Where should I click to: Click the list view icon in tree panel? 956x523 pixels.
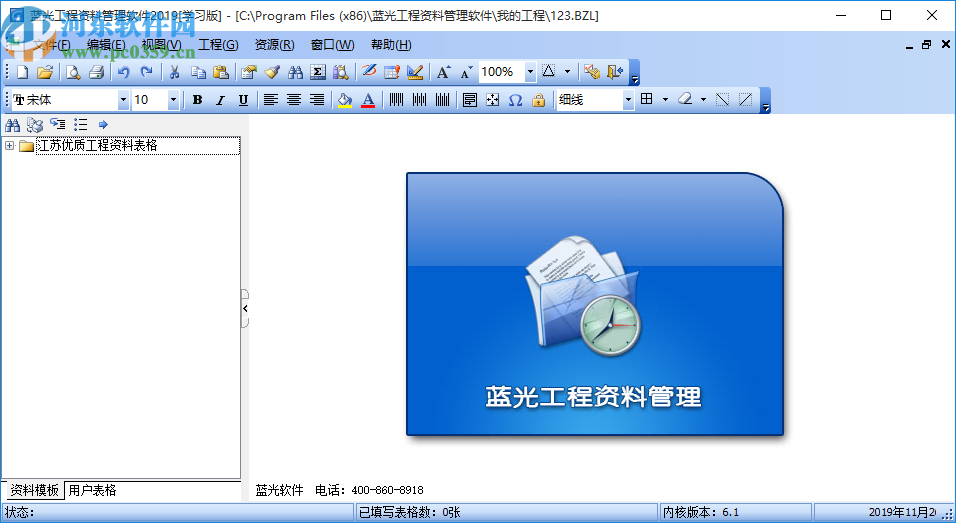(80, 125)
